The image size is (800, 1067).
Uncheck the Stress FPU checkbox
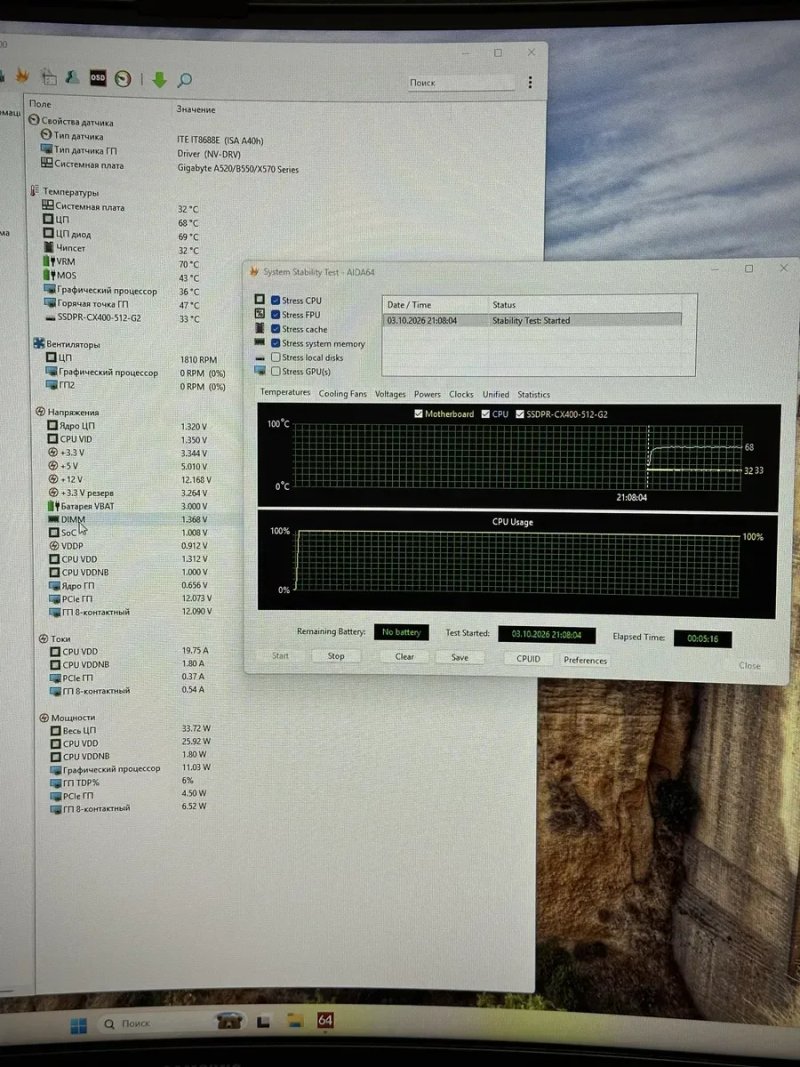pos(276,314)
